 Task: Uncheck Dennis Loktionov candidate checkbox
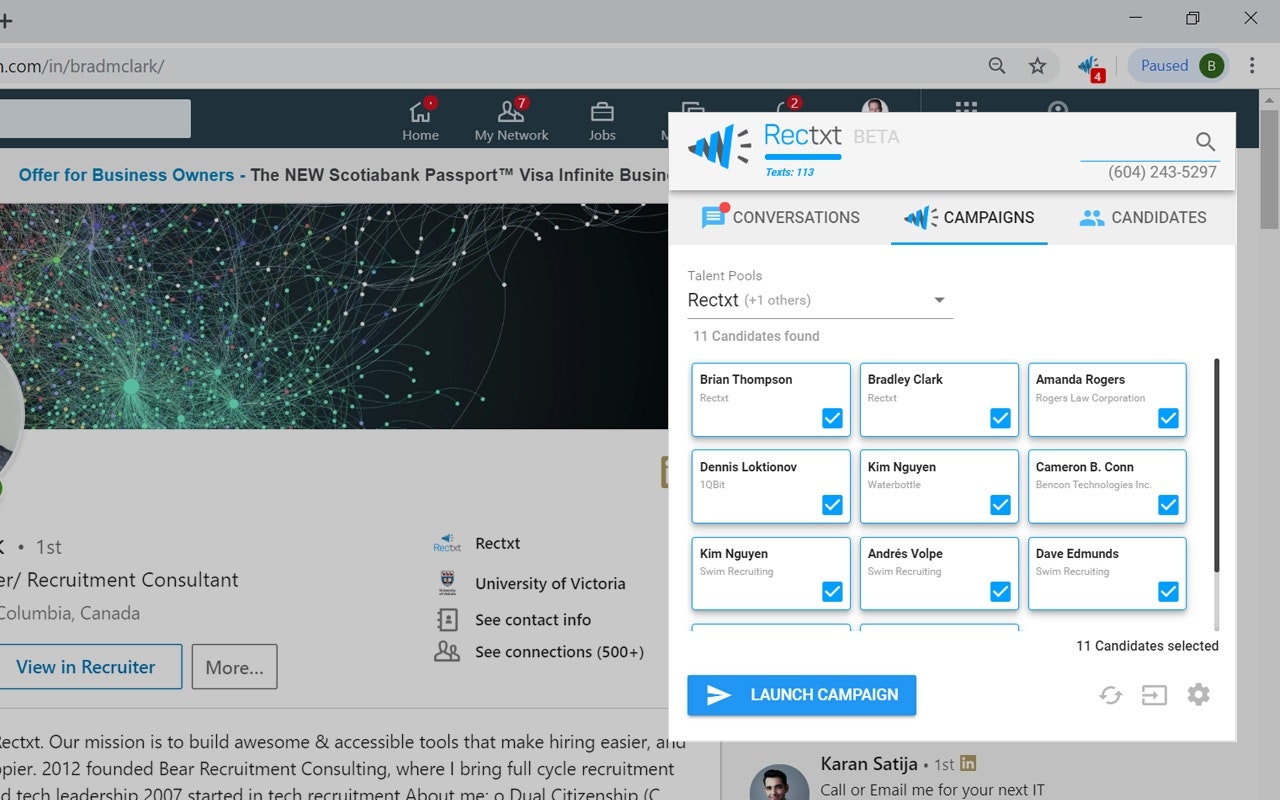pos(832,505)
